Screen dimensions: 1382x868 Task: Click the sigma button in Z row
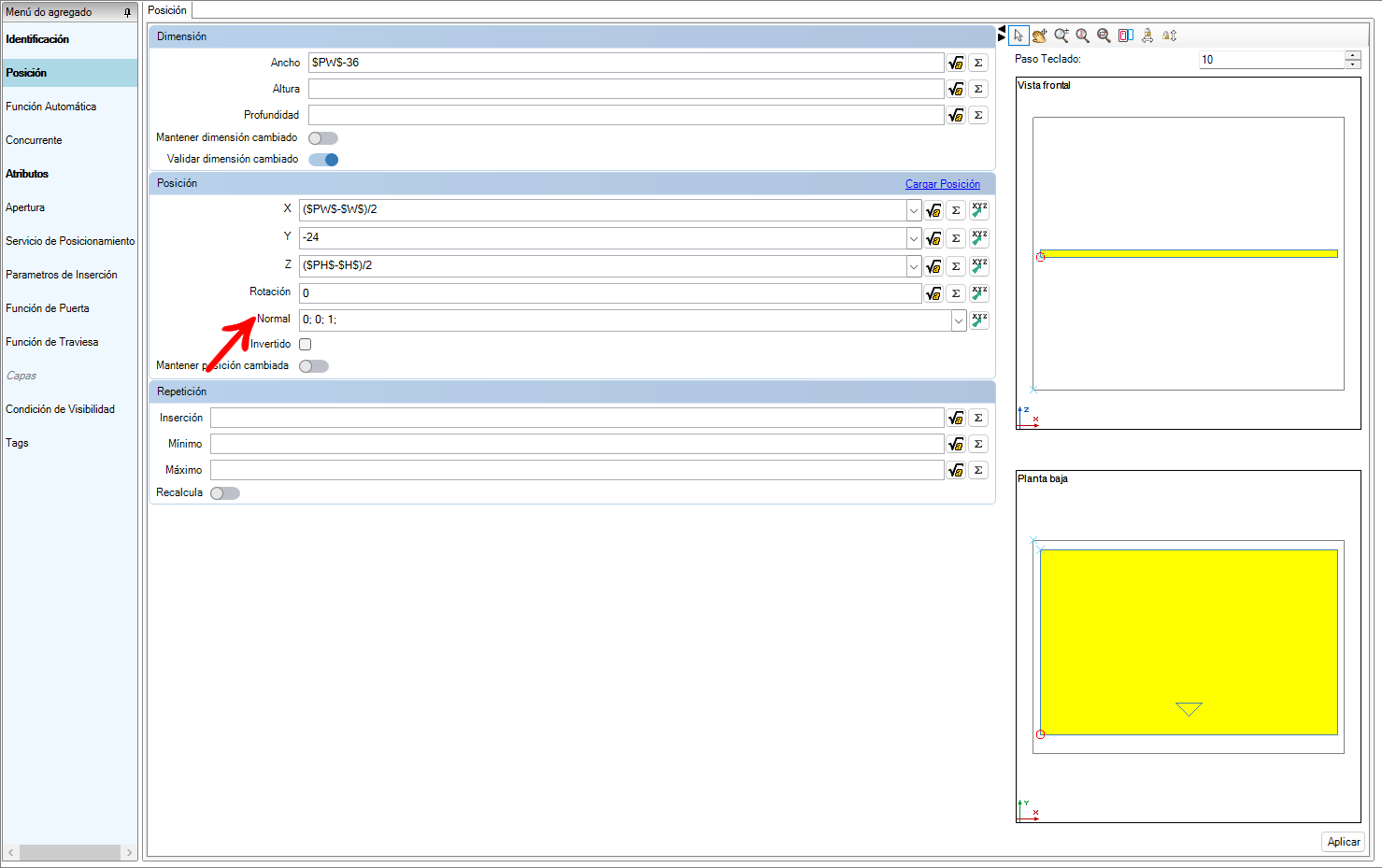point(956,266)
